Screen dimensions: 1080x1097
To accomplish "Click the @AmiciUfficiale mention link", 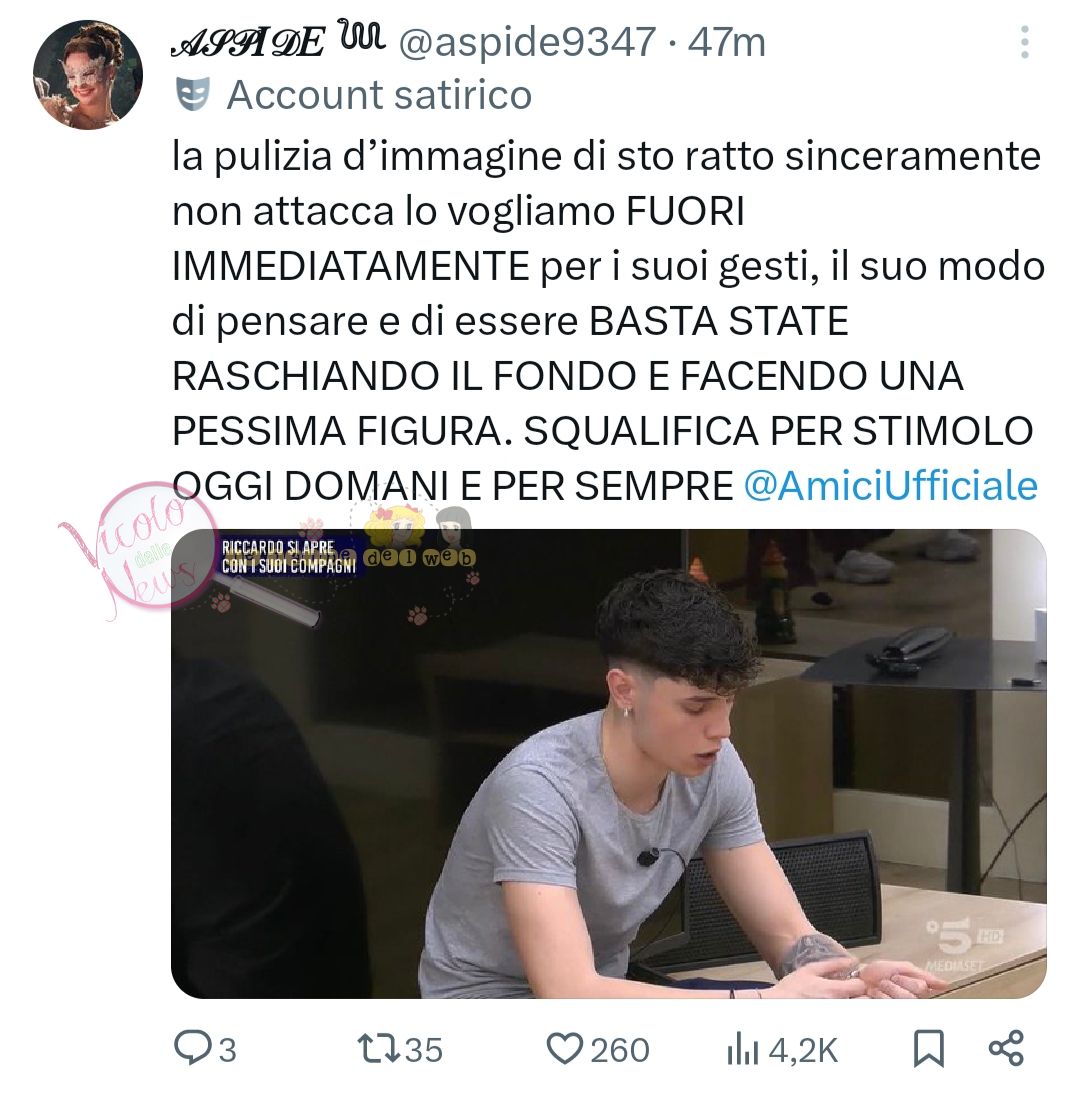I will [x=890, y=486].
